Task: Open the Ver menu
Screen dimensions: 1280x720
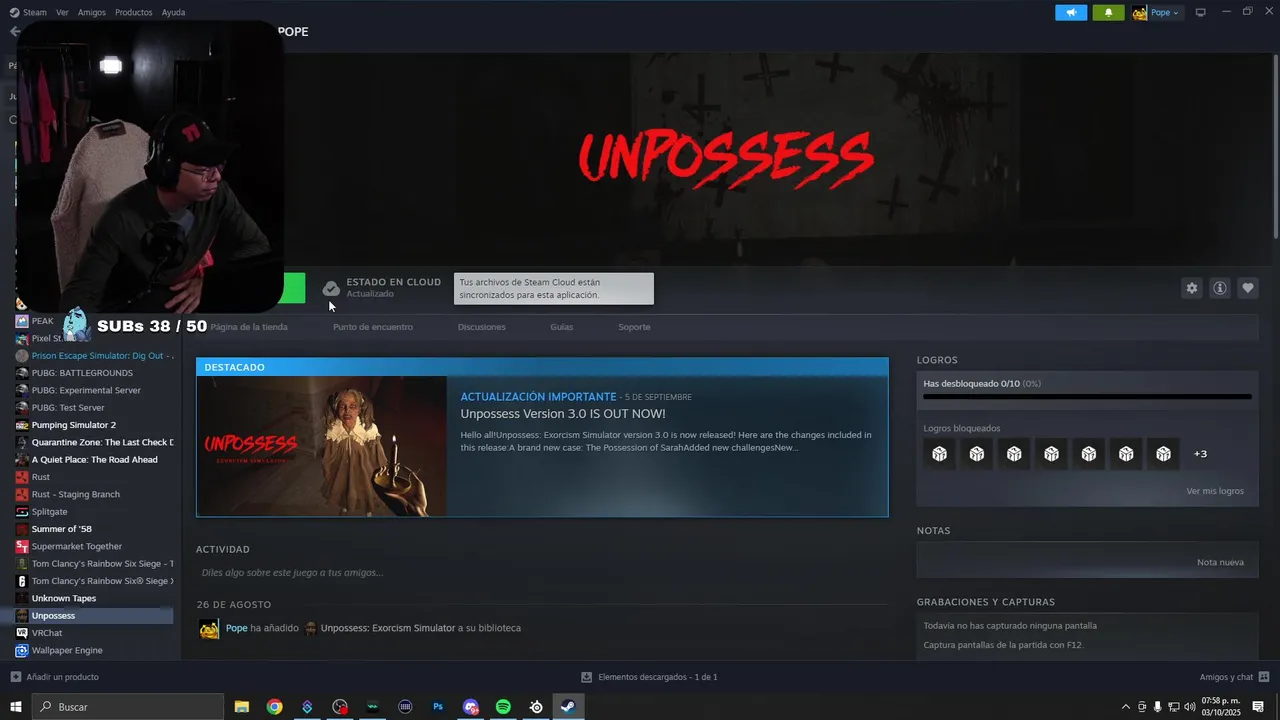Action: coord(62,13)
